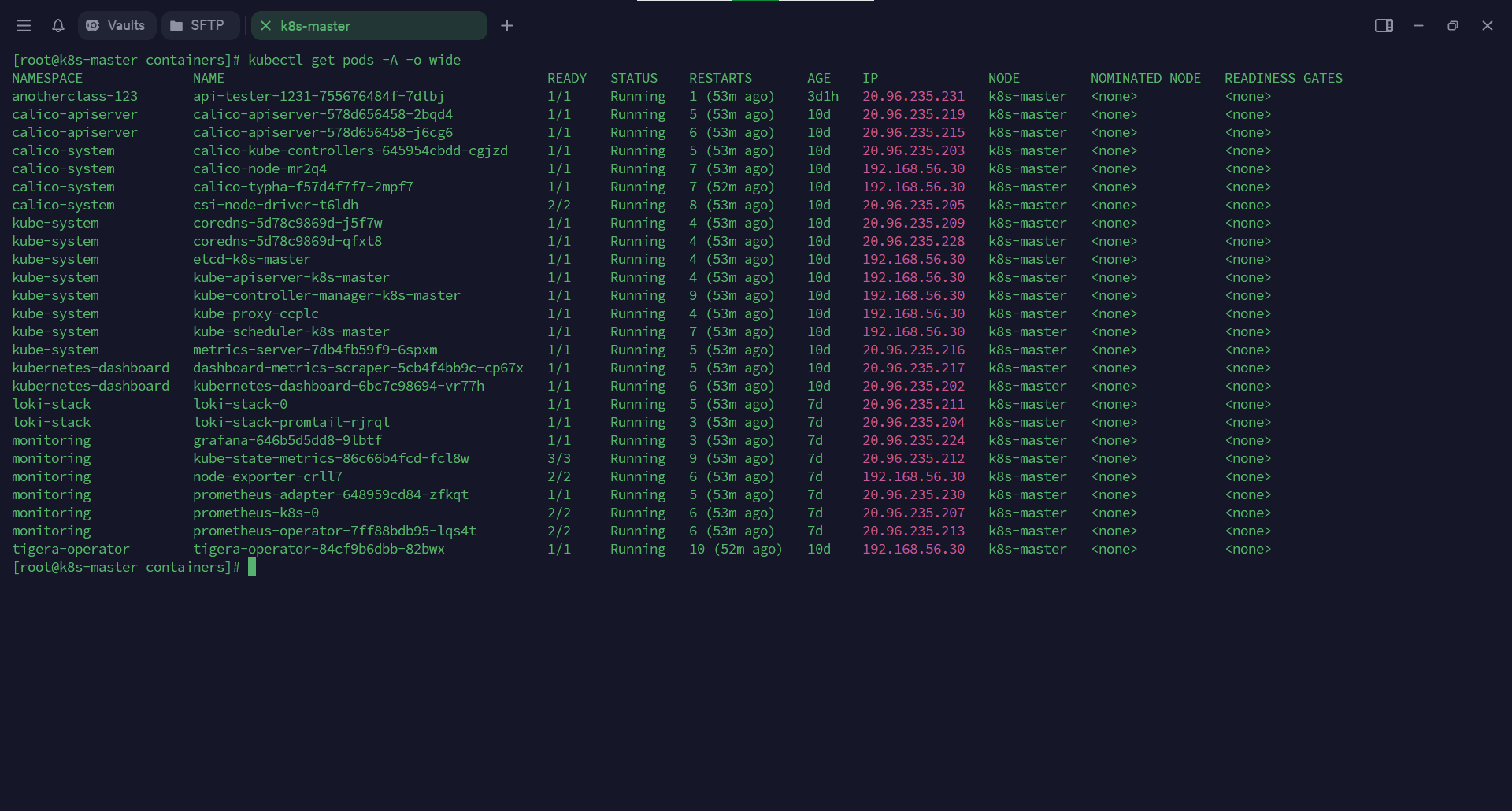Click pod name grafana-646b5d5dd8-9lbtf
The height and width of the screenshot is (811, 1512).
pyautogui.click(x=287, y=440)
